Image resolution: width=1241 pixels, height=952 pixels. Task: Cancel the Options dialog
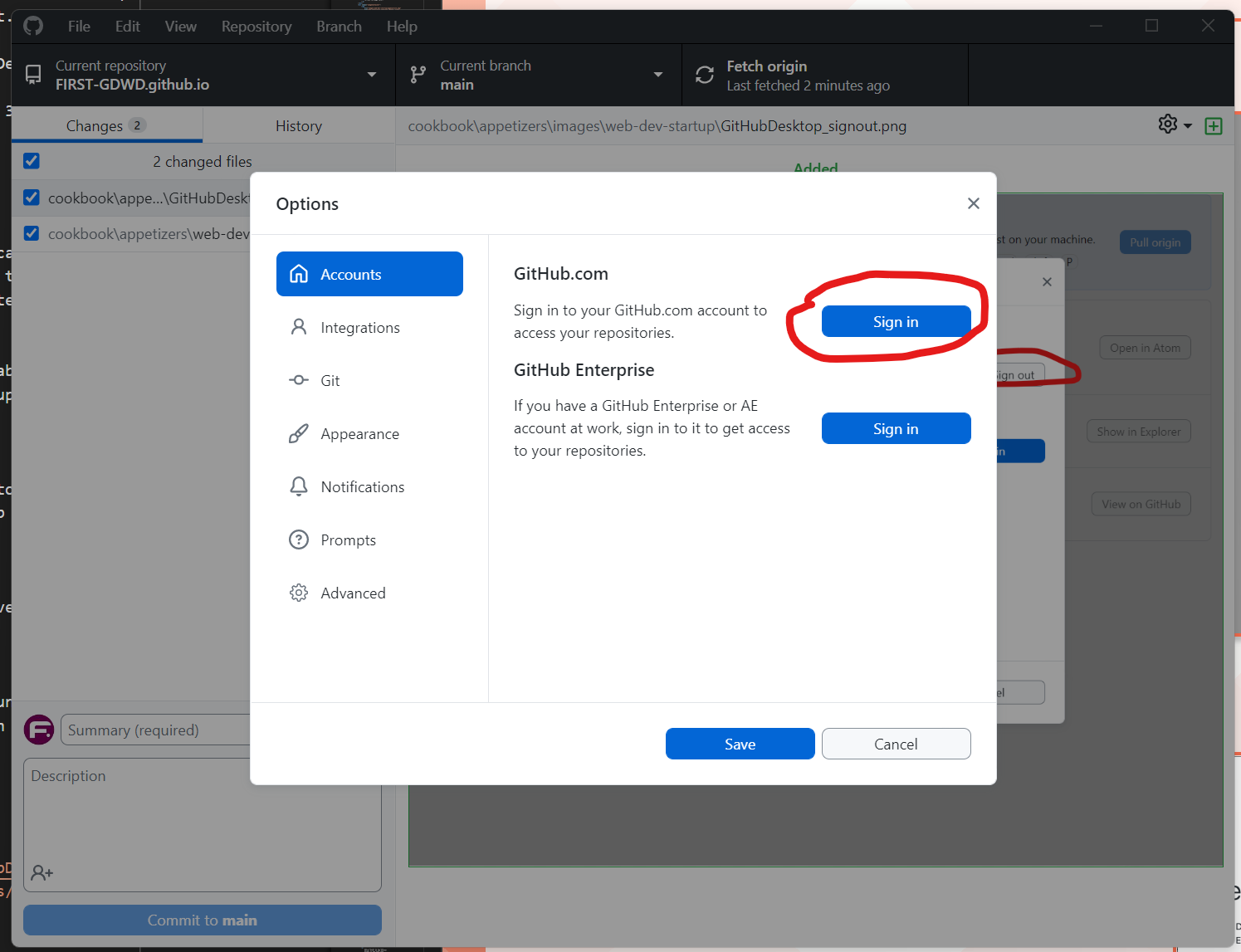tap(896, 744)
